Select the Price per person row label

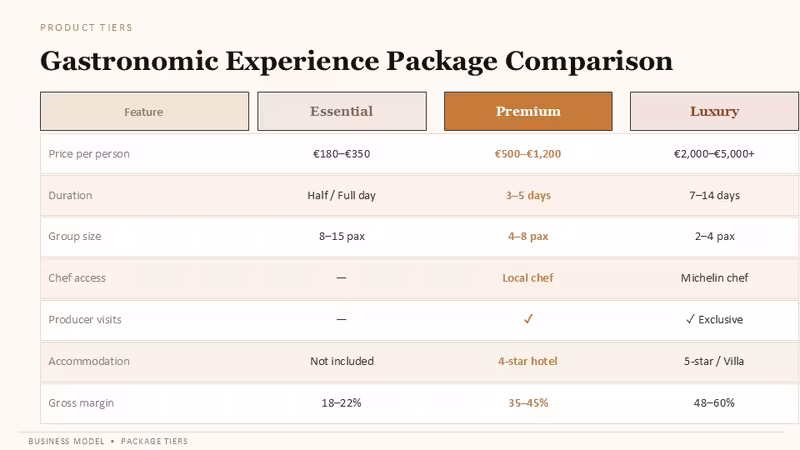[x=89, y=154]
